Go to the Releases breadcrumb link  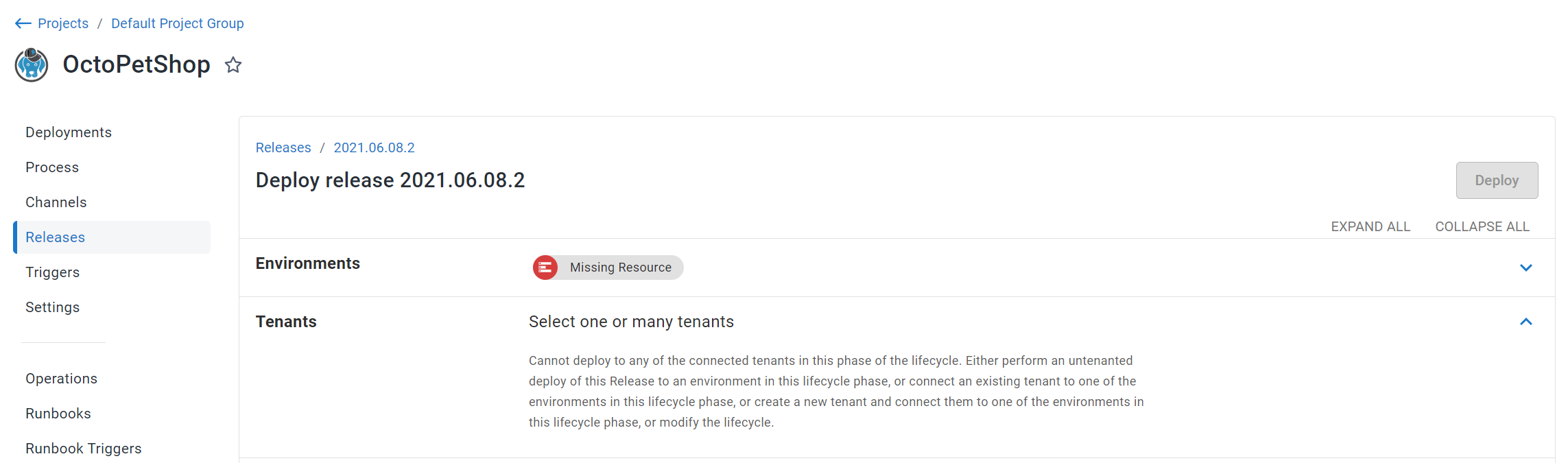[x=283, y=147]
